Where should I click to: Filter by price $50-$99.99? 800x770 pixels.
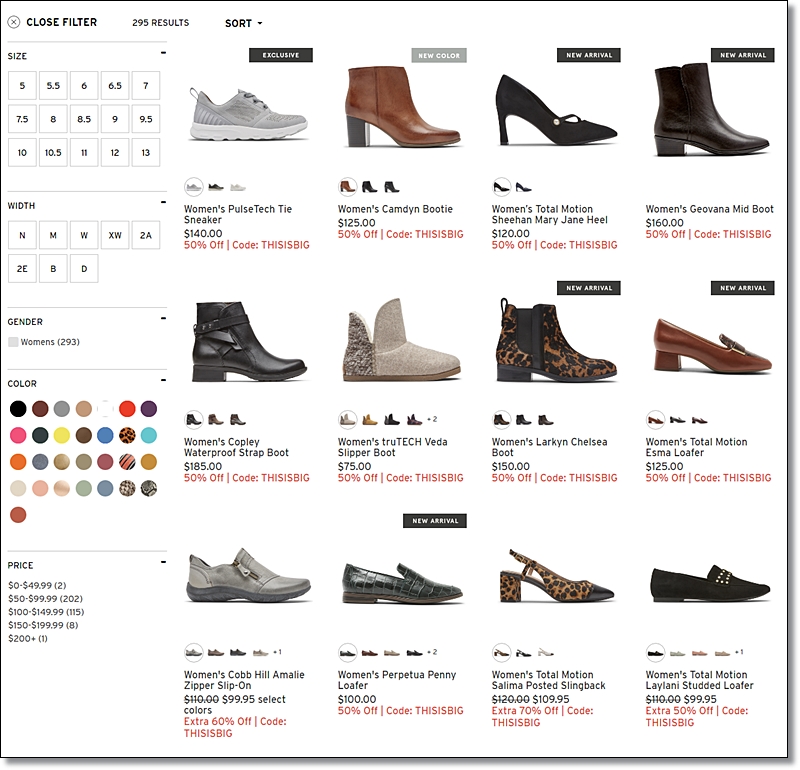coord(45,599)
